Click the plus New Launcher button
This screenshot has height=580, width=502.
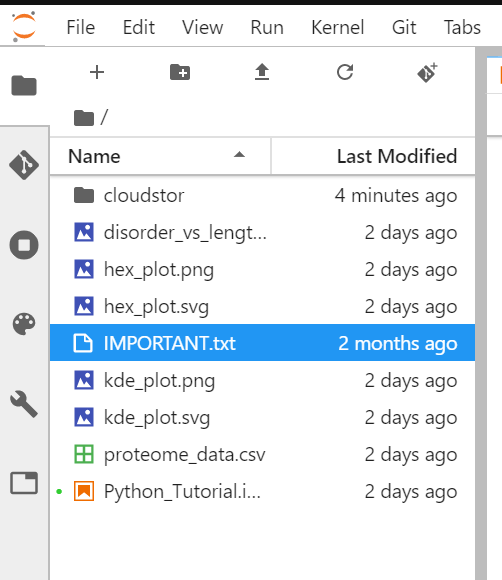coord(97,72)
